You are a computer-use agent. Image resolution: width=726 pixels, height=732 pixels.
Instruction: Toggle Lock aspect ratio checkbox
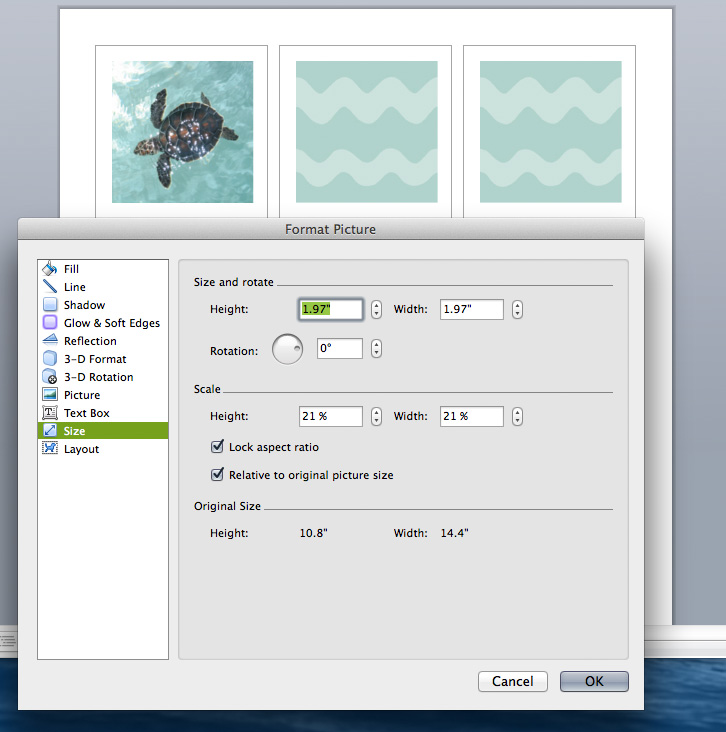click(217, 446)
